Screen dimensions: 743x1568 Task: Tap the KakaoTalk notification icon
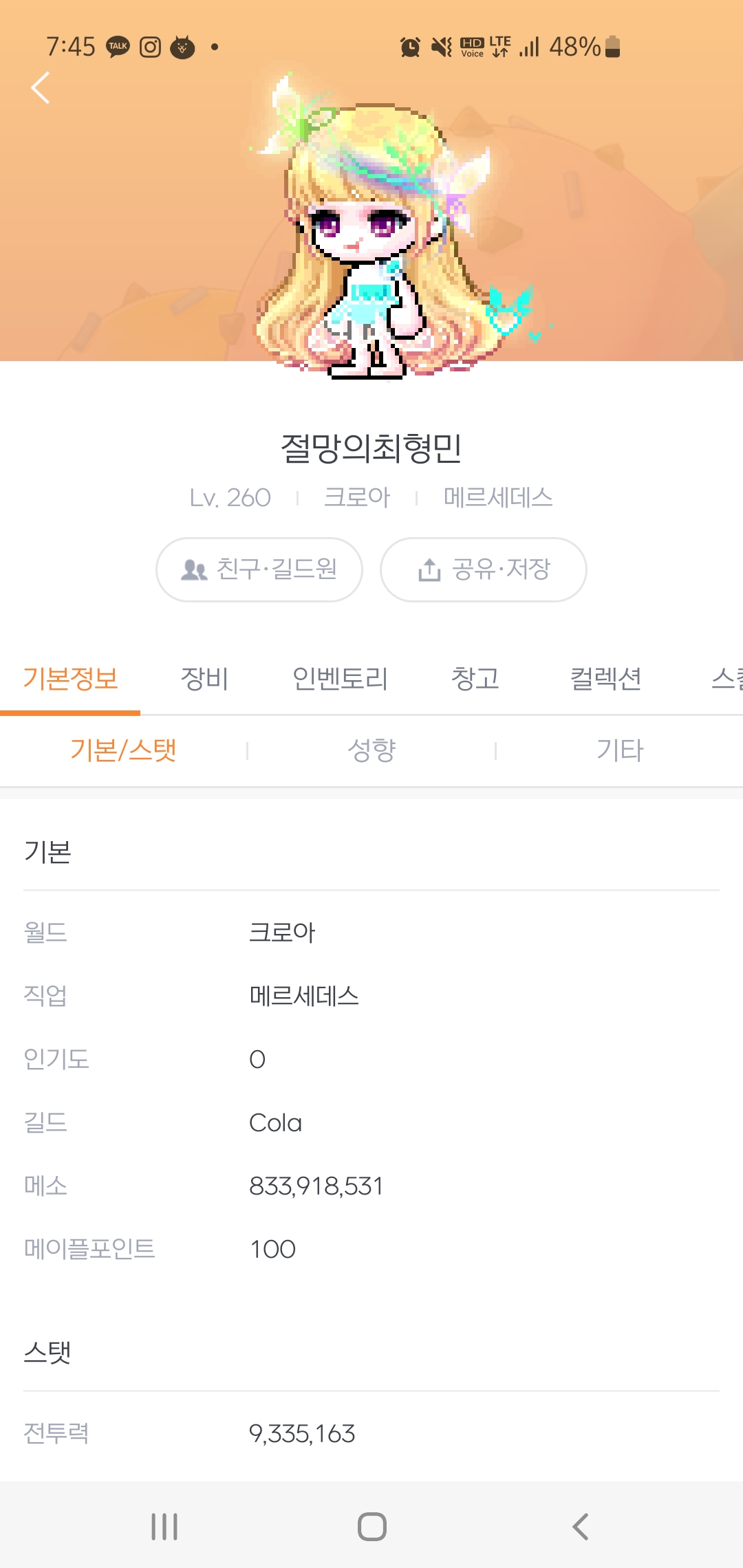118,47
